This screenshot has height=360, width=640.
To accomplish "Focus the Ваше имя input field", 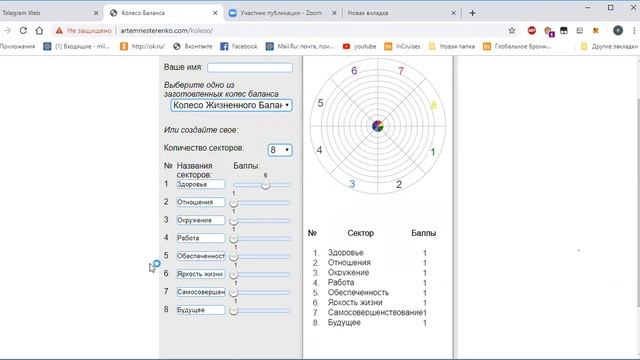I will [x=250, y=67].
